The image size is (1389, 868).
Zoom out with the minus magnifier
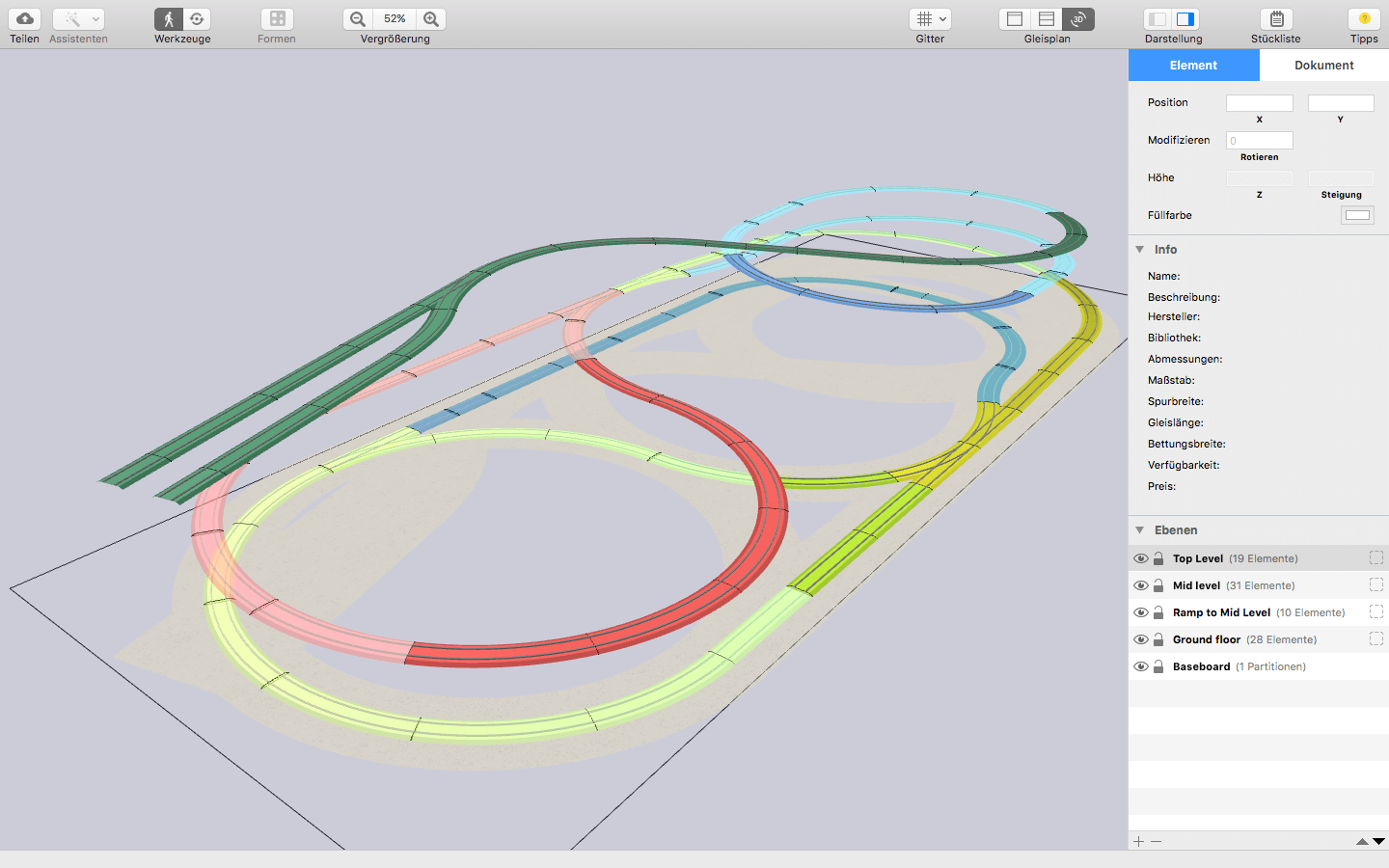click(358, 19)
